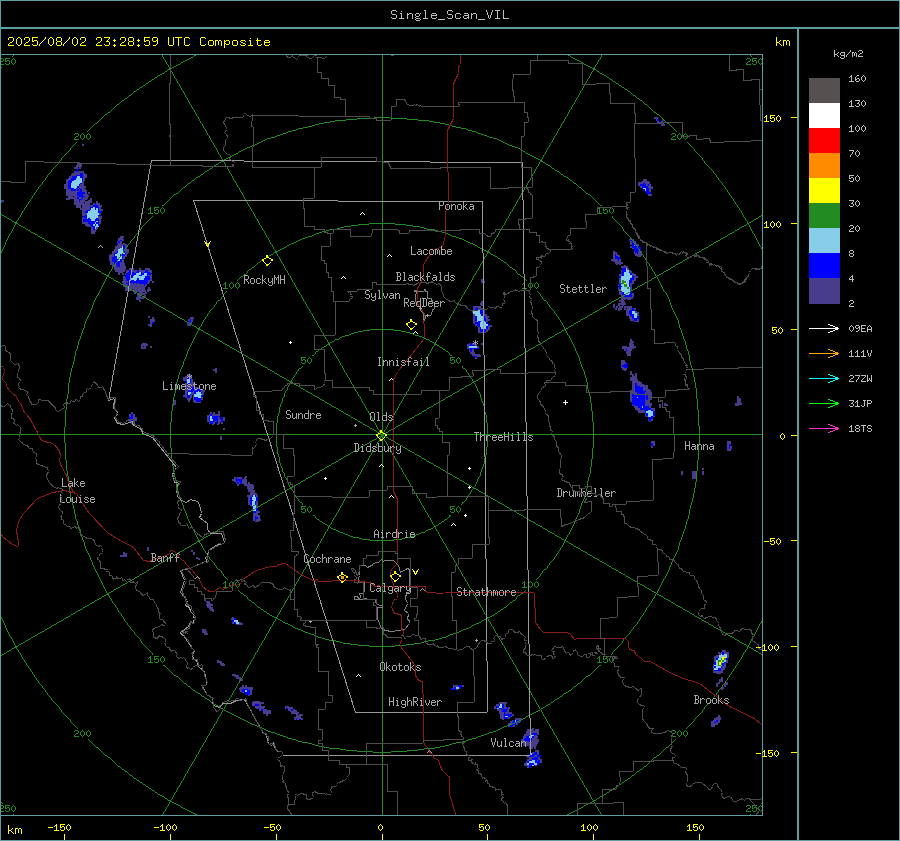Select the green 31JP arrow in legend

point(824,404)
